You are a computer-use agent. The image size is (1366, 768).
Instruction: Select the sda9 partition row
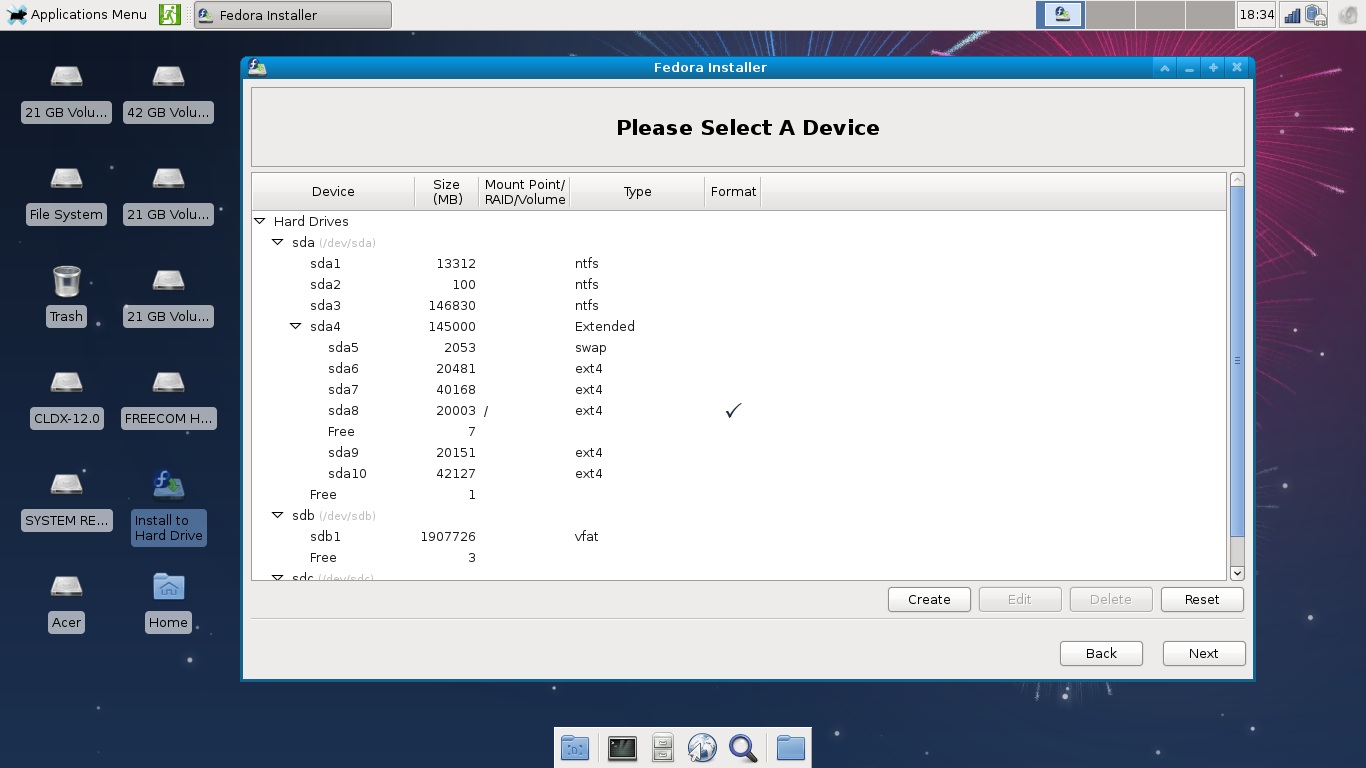(x=738, y=452)
